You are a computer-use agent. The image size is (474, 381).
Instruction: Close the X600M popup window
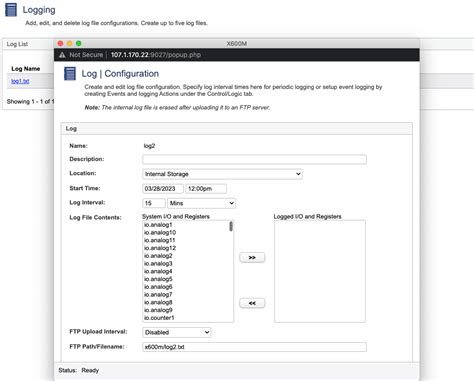pyautogui.click(x=60, y=43)
